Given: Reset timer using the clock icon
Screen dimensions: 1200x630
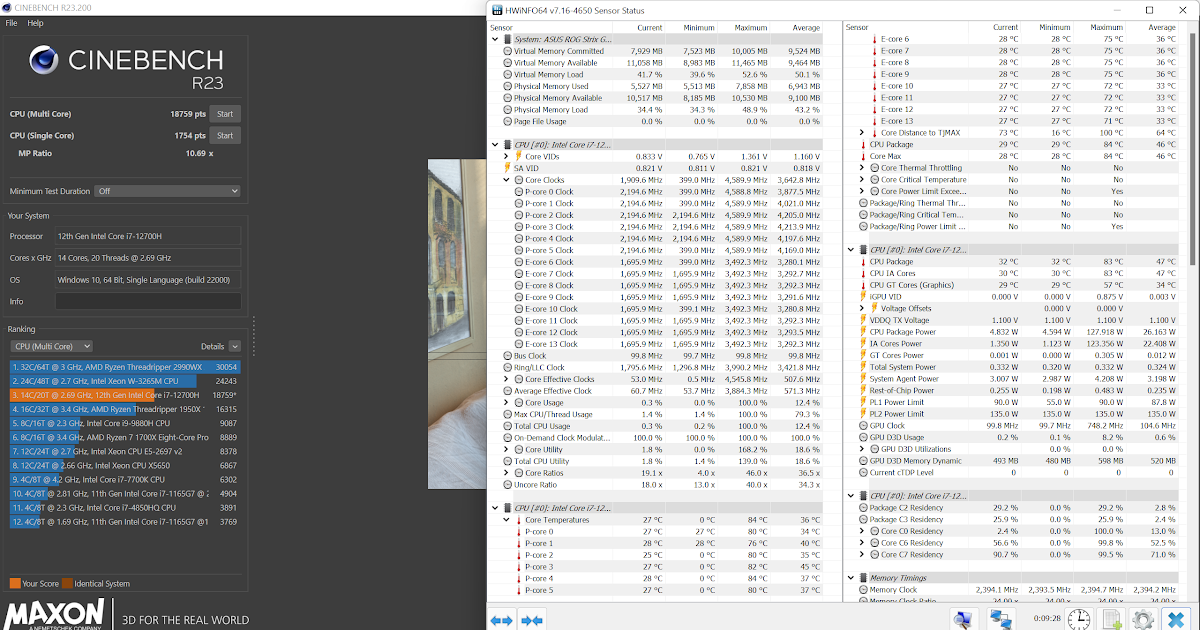Looking at the screenshot, I should (1079, 619).
